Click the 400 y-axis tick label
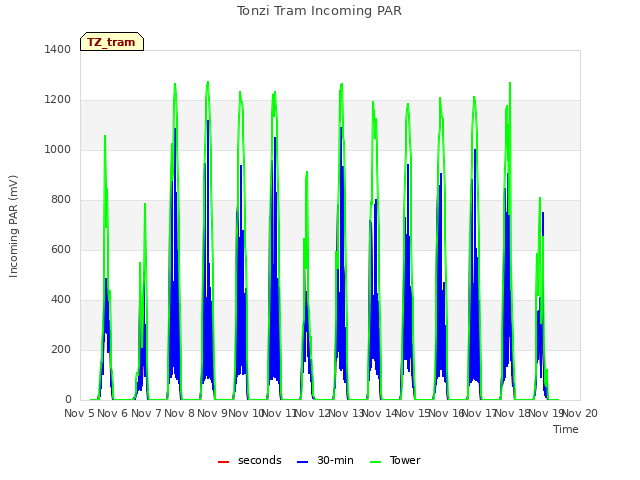640x480 pixels. coord(61,300)
